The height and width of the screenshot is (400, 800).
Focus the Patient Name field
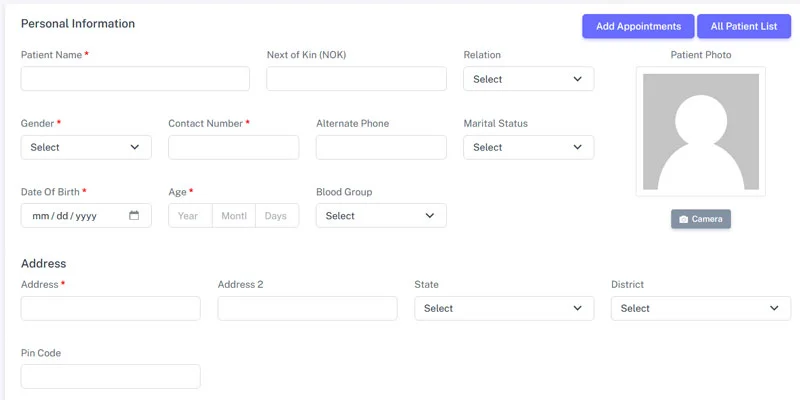(x=135, y=79)
